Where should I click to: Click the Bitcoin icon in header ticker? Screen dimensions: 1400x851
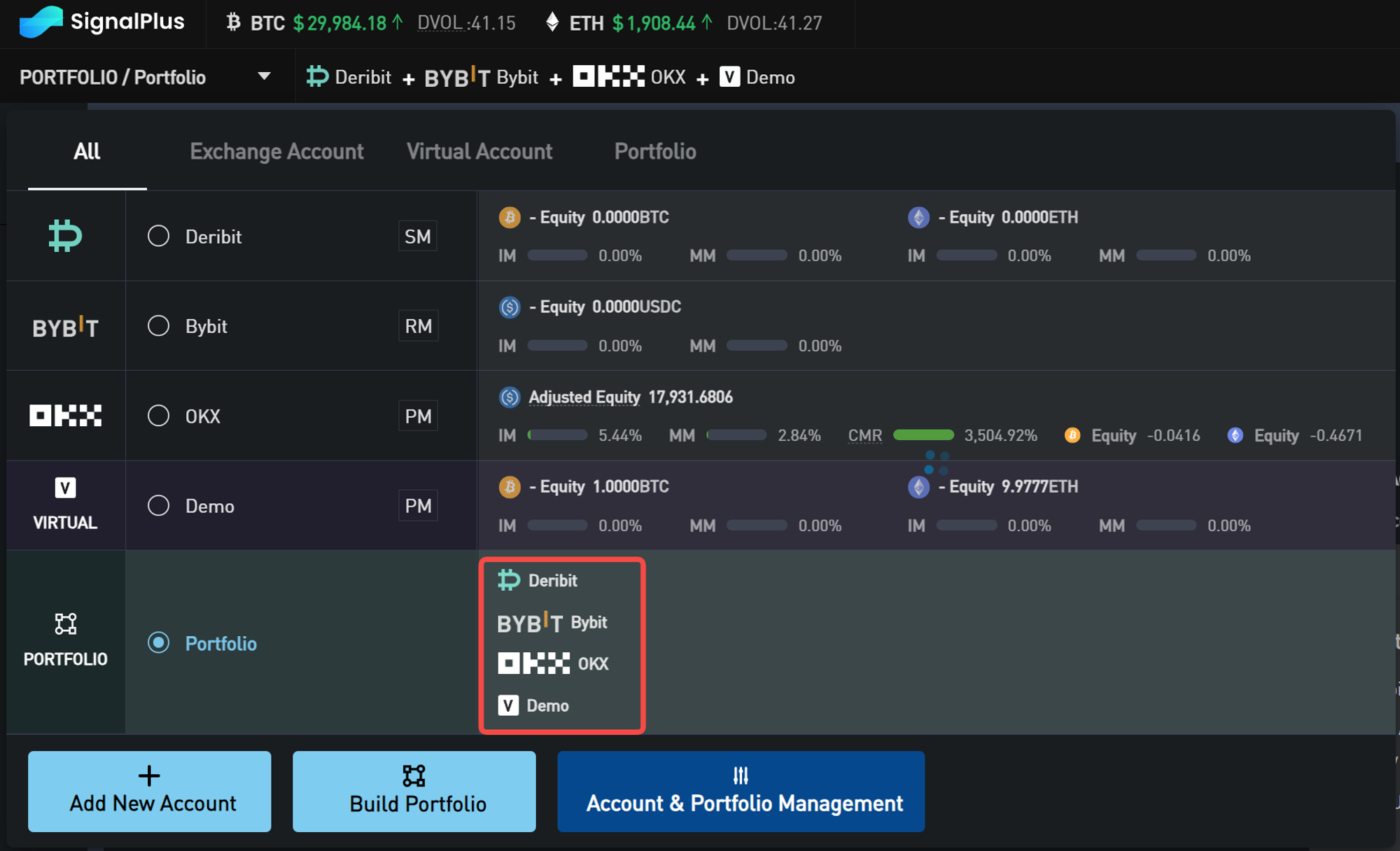point(233,22)
